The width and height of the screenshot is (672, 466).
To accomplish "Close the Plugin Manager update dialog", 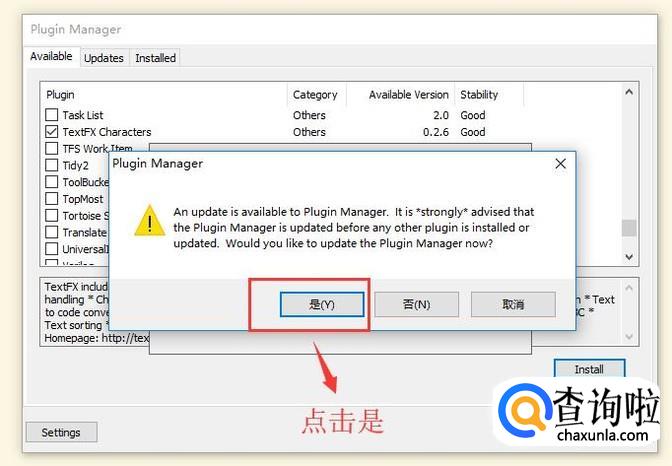I will (x=560, y=163).
